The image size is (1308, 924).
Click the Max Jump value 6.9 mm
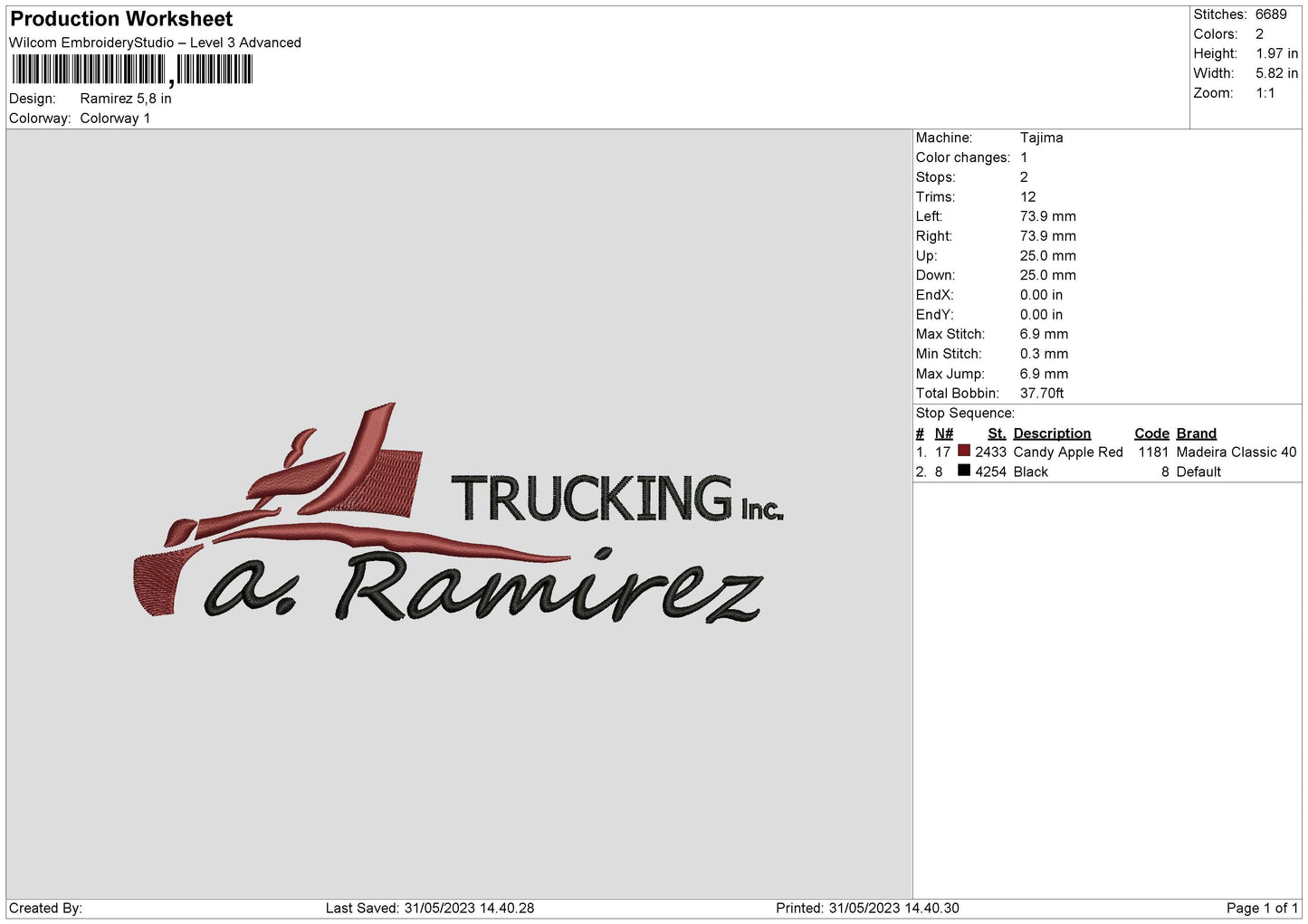pos(1044,374)
